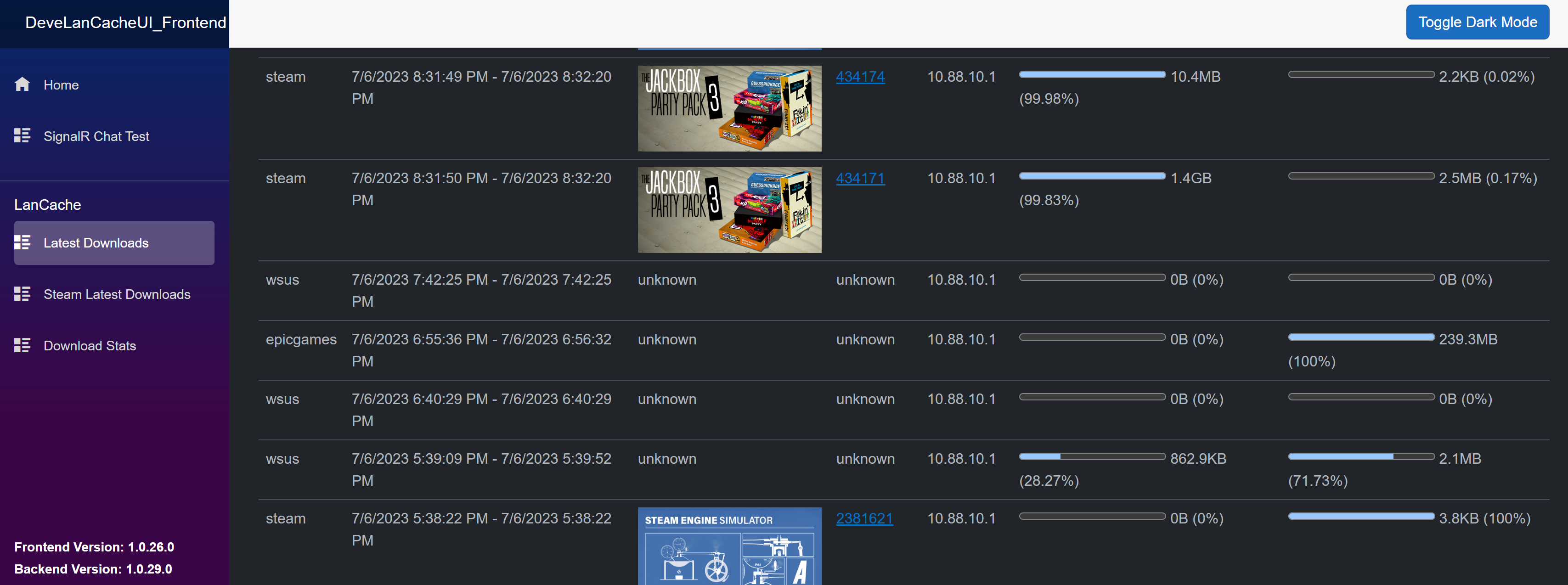Viewport: 1568px width, 585px height.
Task: Open Download Stats page
Action: [114, 345]
